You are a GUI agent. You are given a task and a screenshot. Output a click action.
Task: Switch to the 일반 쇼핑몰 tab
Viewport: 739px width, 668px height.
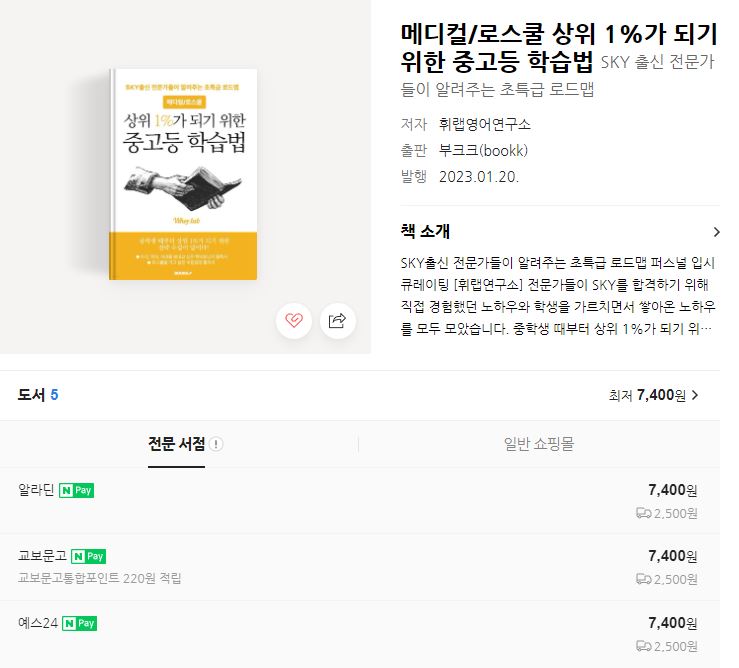[x=538, y=444]
